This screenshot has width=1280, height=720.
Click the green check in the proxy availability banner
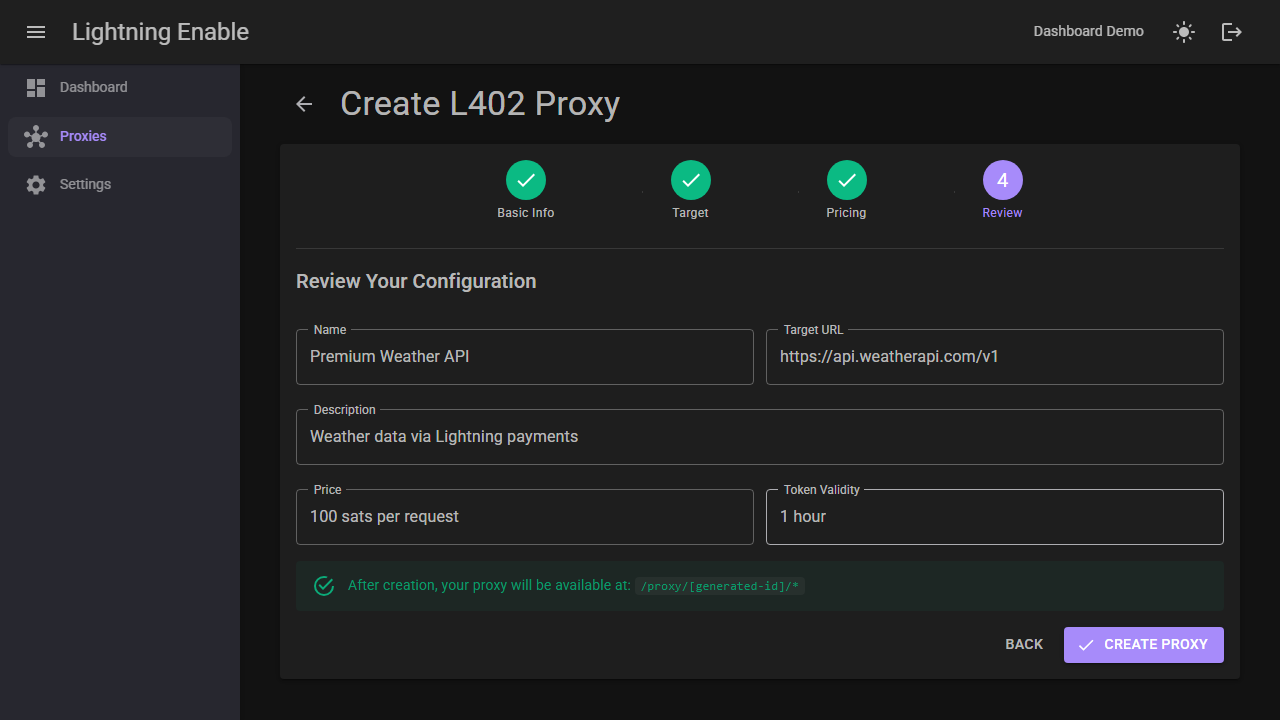point(324,585)
